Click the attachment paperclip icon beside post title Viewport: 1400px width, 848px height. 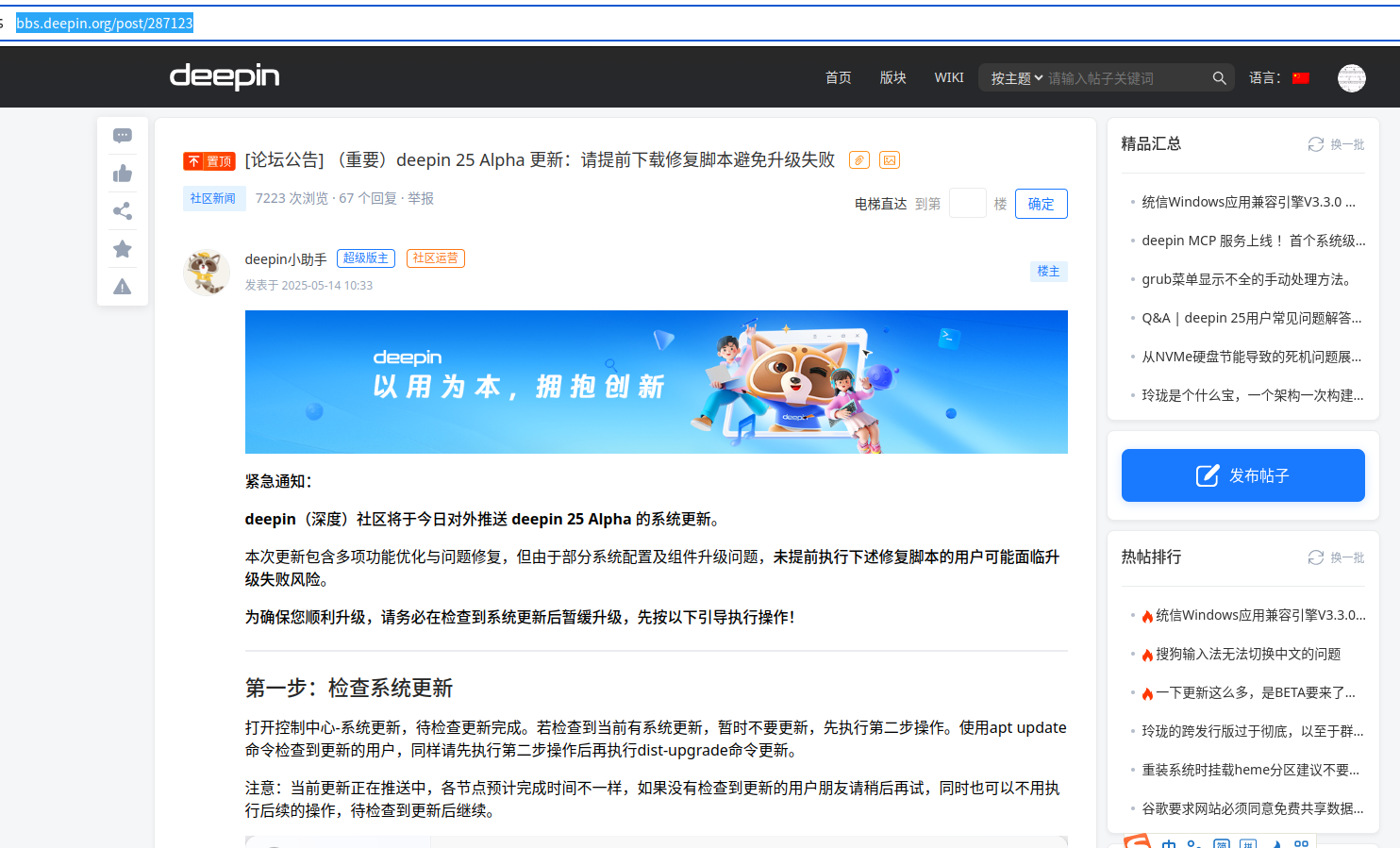click(858, 160)
